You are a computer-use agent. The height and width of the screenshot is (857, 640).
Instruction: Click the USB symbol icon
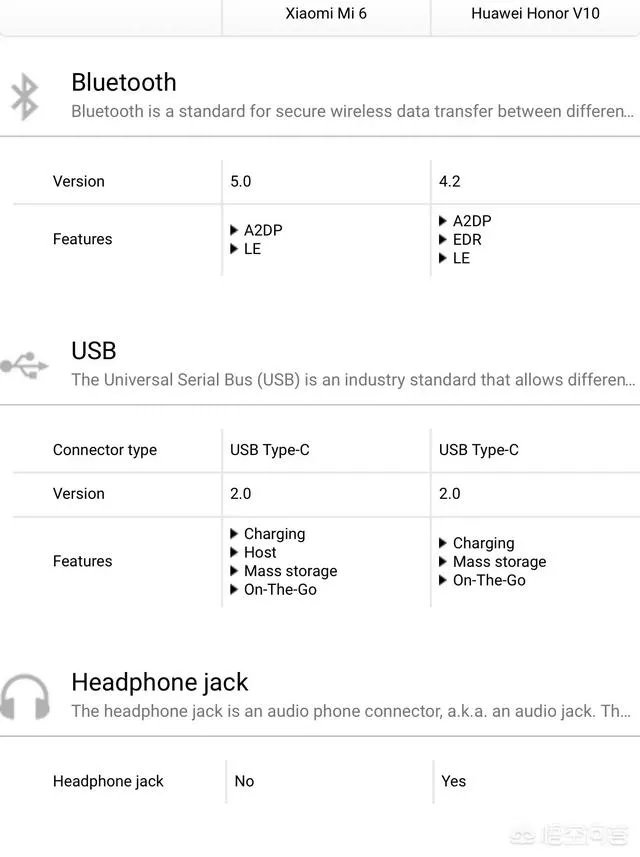point(24,365)
